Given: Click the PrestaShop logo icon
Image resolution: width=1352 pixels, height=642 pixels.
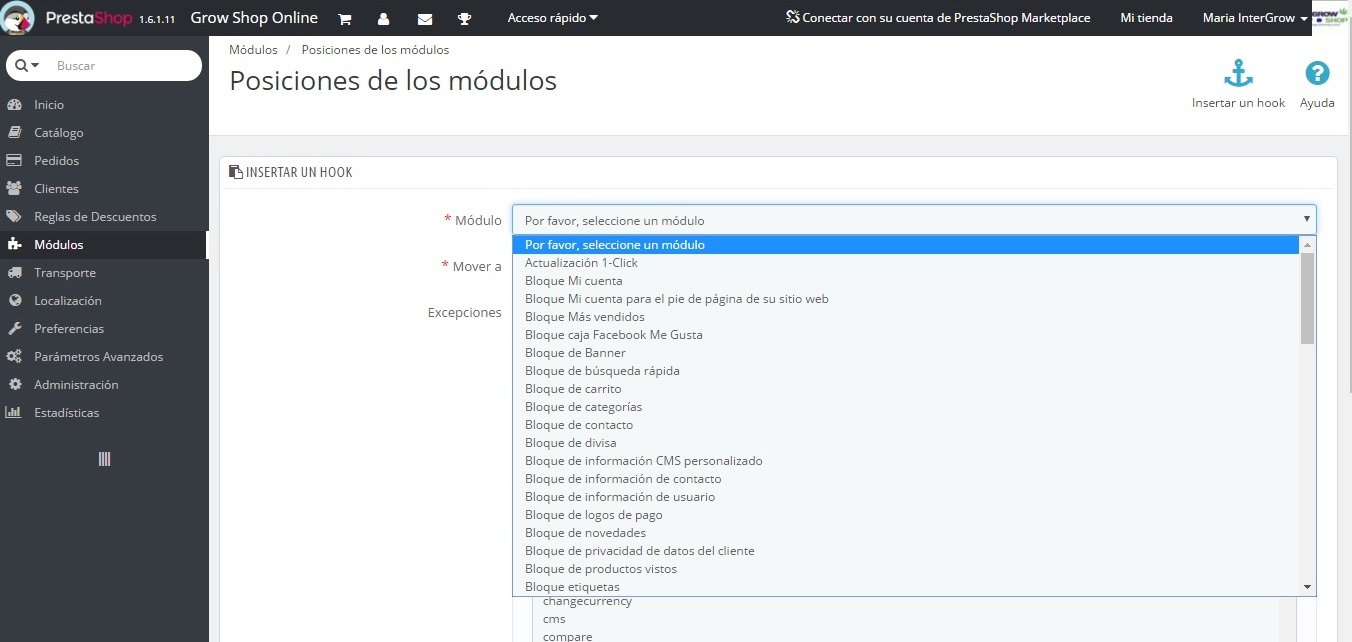Looking at the screenshot, I should pyautogui.click(x=19, y=18).
